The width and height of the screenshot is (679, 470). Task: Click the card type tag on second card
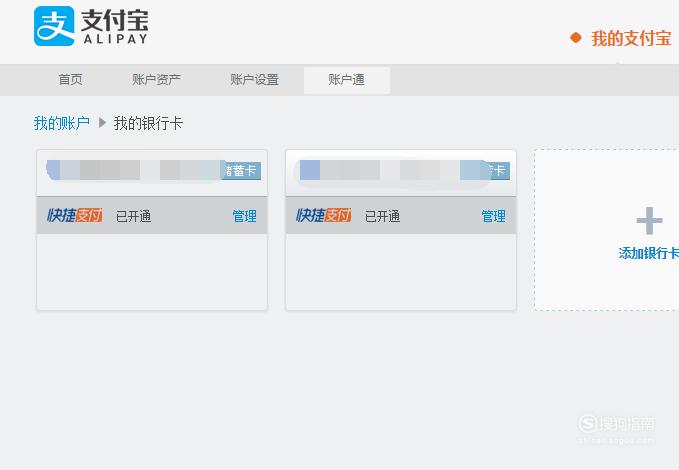point(499,170)
